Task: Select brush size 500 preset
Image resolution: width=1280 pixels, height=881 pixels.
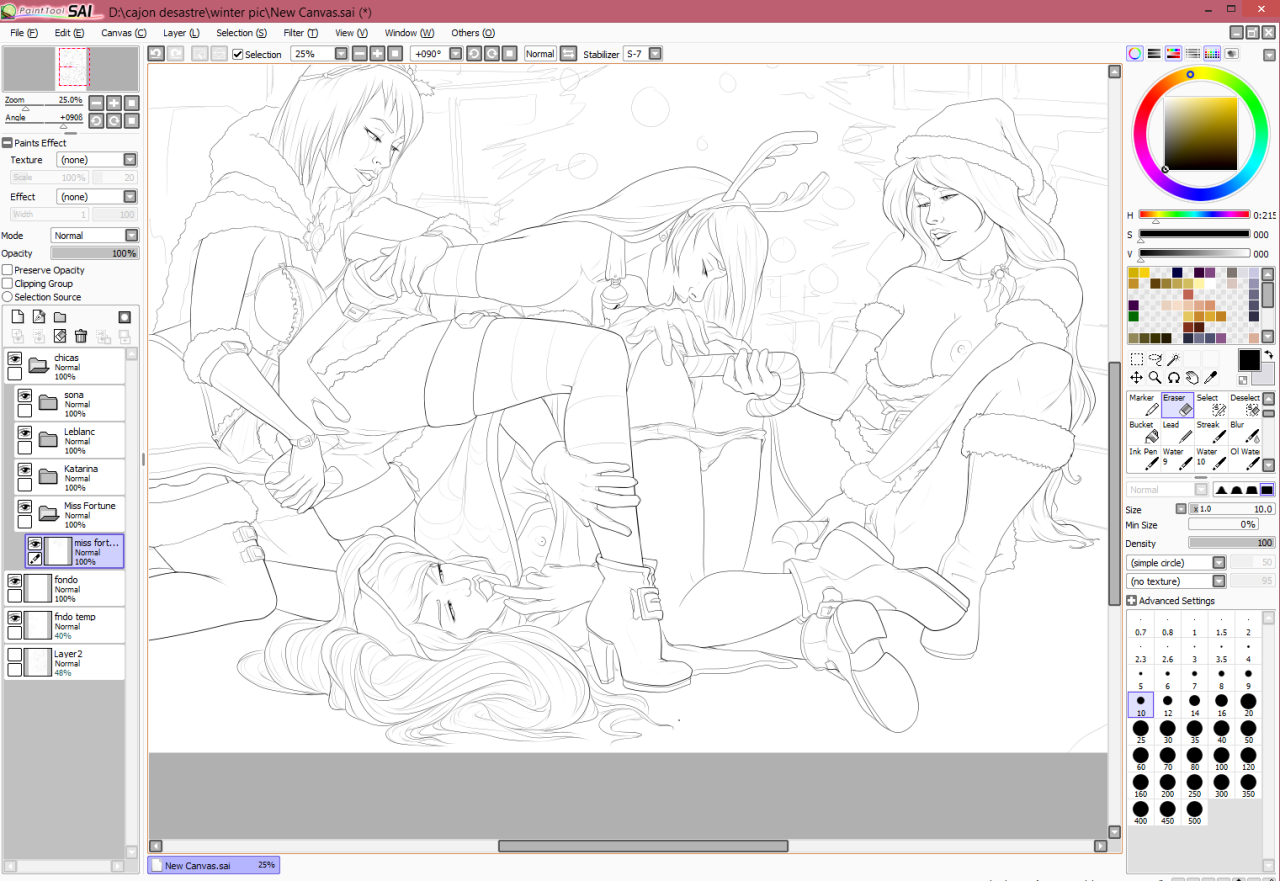Action: tap(1194, 813)
